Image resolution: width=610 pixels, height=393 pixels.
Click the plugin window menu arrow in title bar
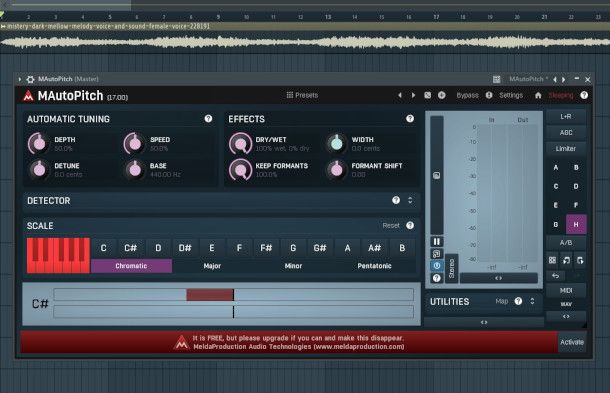click(x=19, y=79)
